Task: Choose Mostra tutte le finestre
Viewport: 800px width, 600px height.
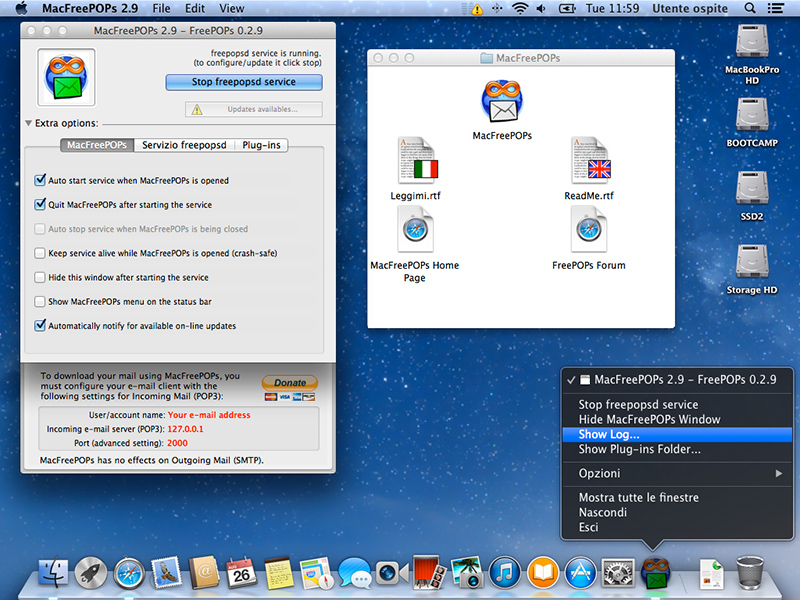Action: coord(678,497)
